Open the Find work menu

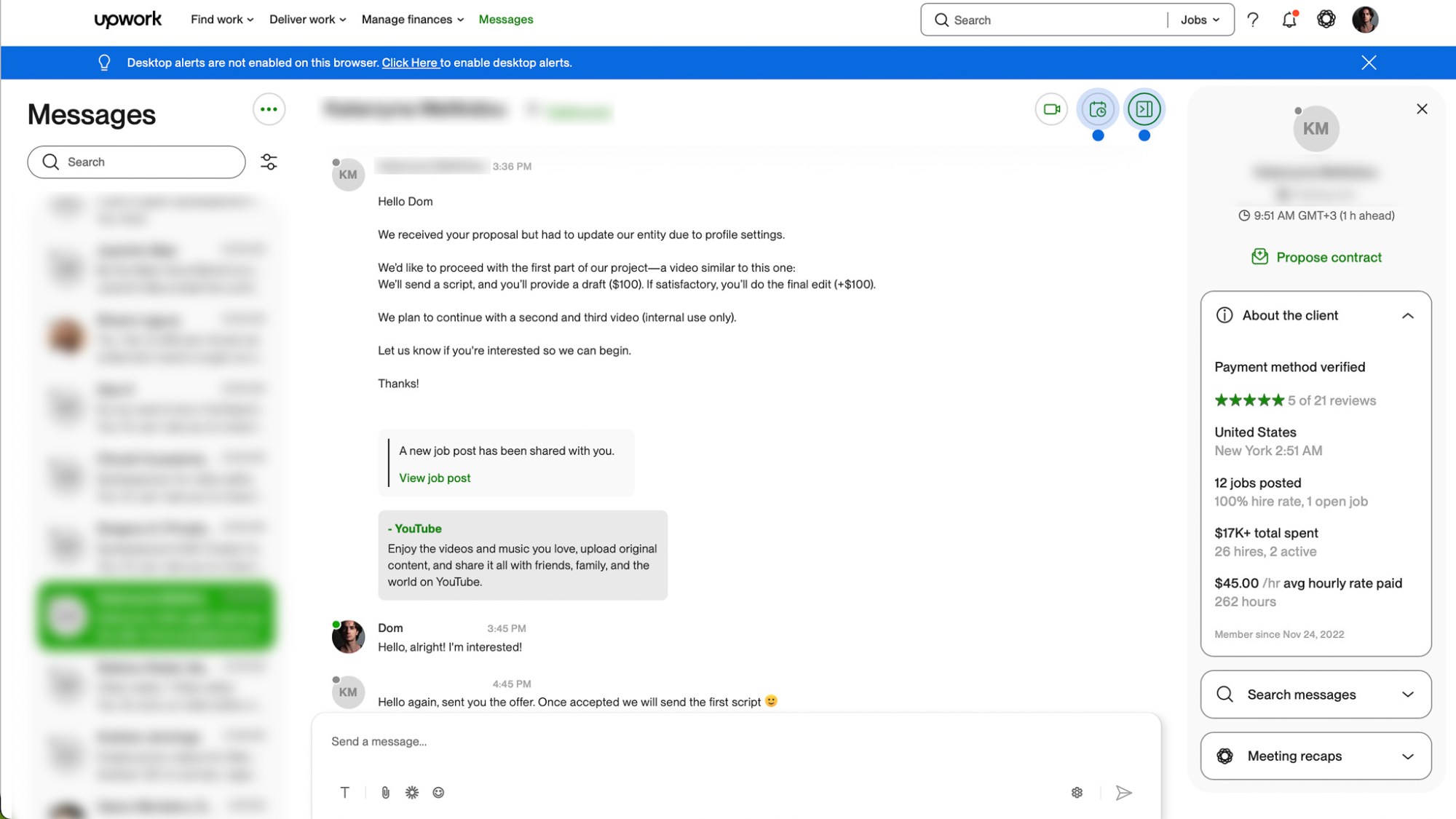[222, 20]
